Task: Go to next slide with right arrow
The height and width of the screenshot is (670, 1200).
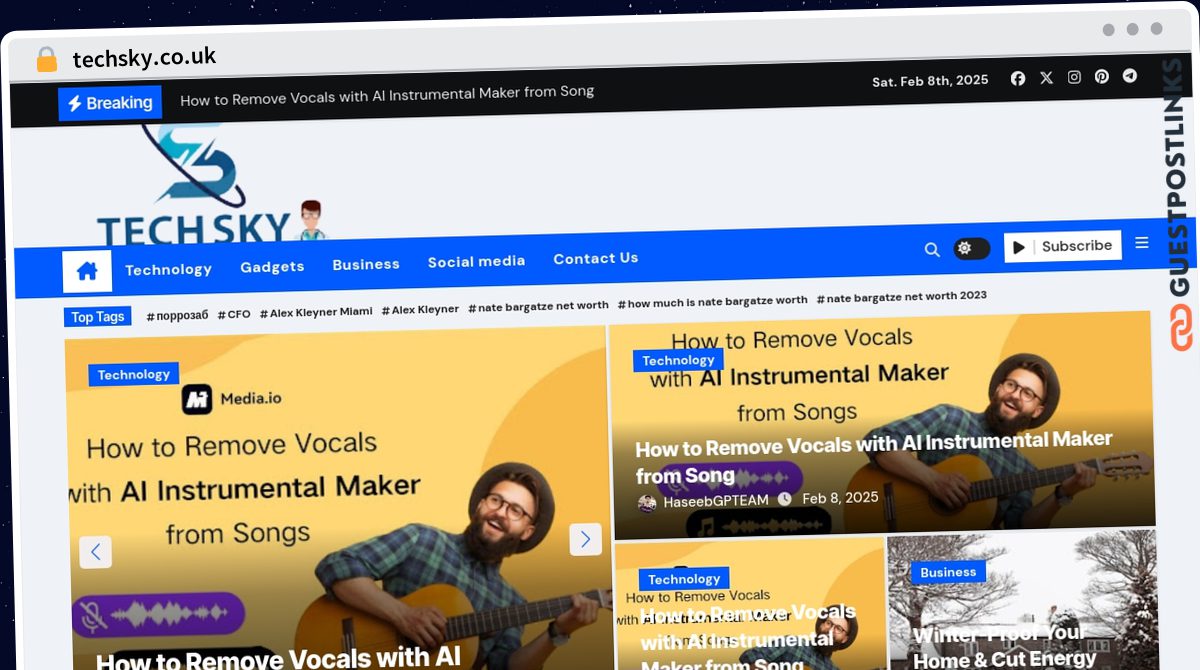Action: point(586,539)
